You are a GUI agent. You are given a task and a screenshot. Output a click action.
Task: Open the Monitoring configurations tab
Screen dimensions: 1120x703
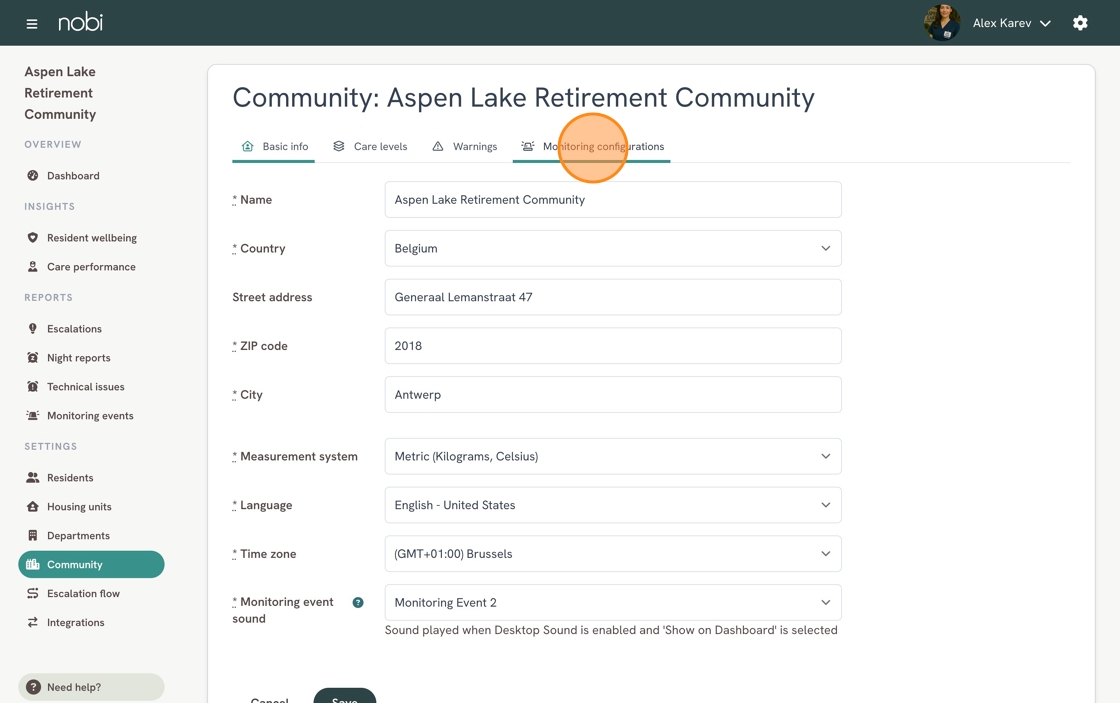pyautogui.click(x=591, y=146)
